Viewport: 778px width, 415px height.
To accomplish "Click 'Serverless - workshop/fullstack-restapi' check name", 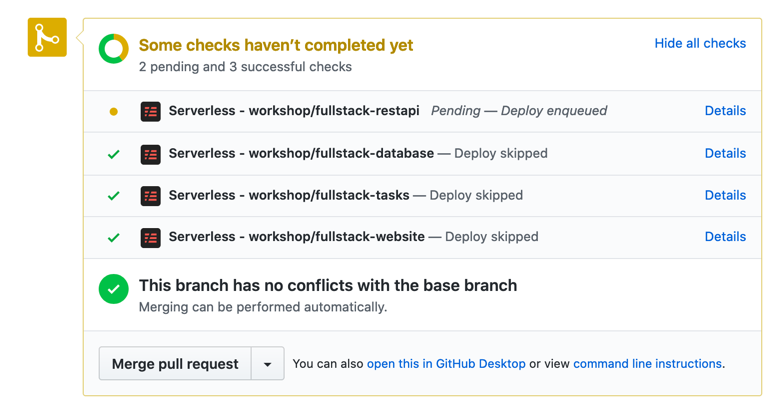I will coord(294,111).
